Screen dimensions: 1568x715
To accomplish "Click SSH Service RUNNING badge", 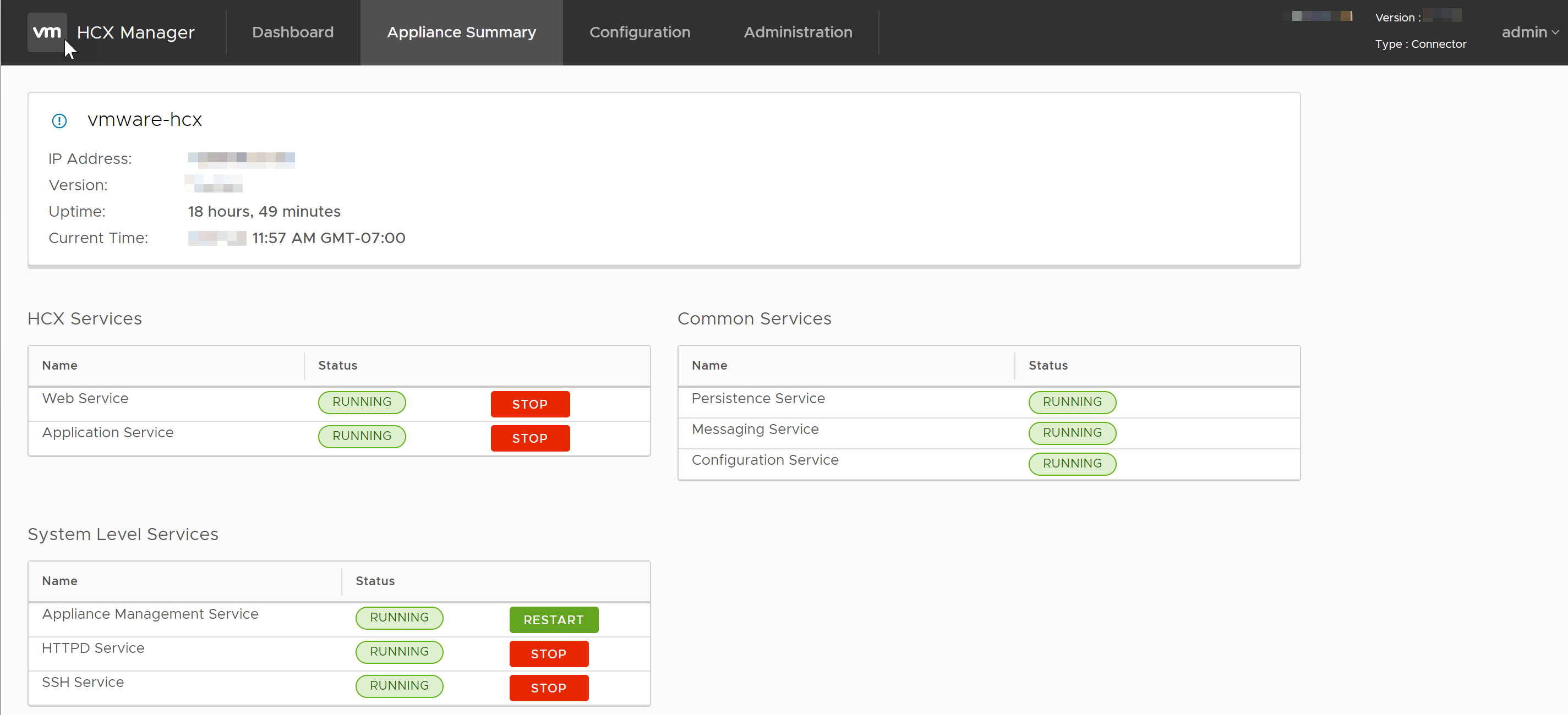I will (x=400, y=685).
